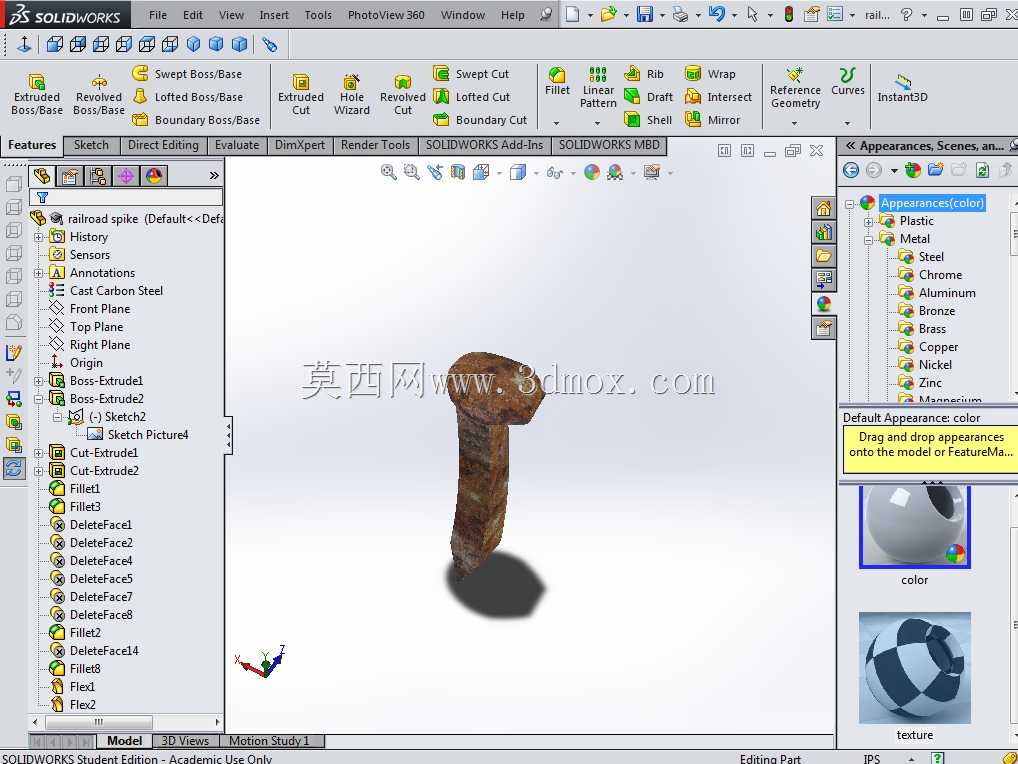Select the Revolved Cut tool
This screenshot has height=764, width=1018.
point(403,95)
